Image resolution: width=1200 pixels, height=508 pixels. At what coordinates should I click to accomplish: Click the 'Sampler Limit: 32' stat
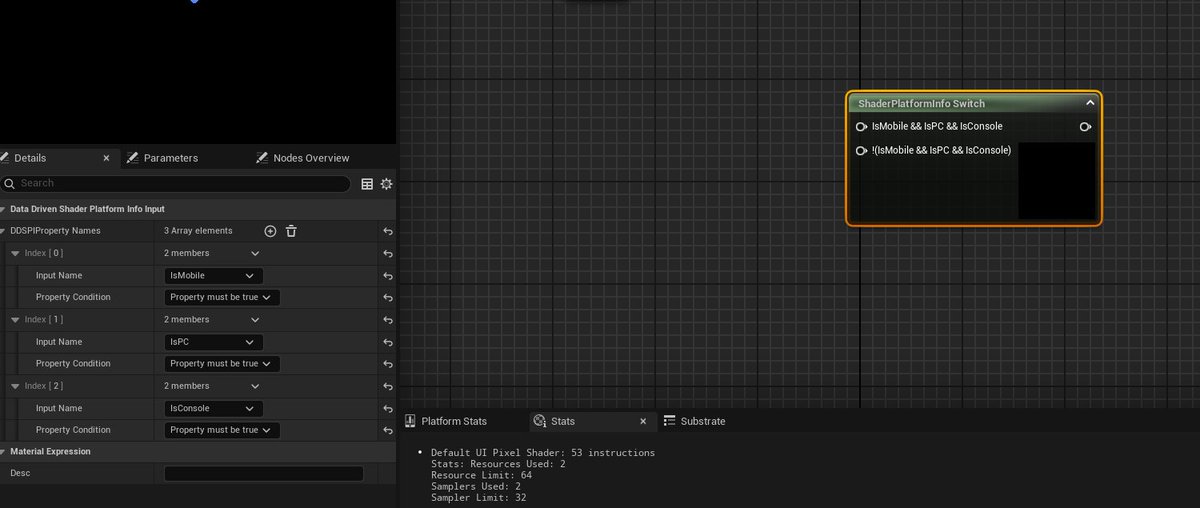click(478, 497)
